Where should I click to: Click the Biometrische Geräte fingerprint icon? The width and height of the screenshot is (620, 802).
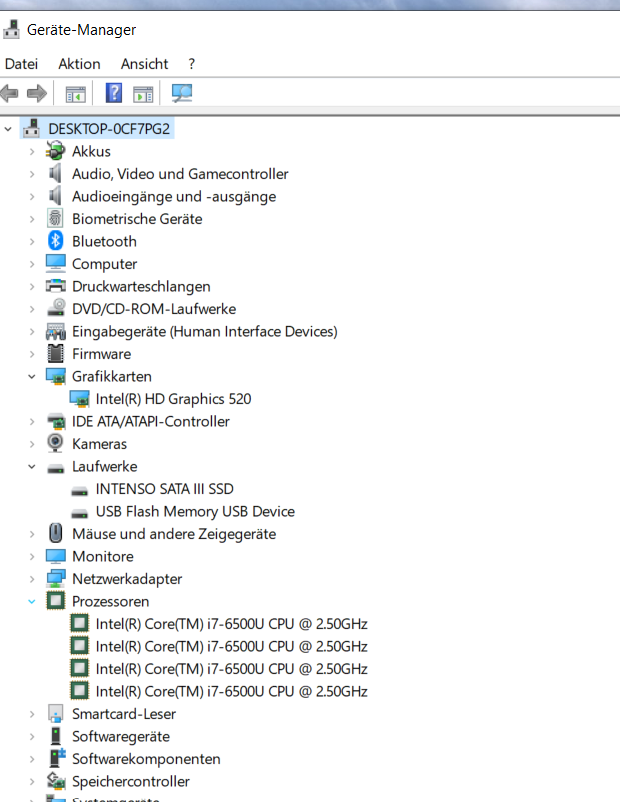point(55,219)
